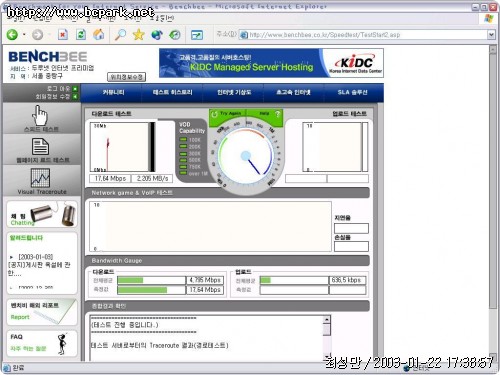Click the 지연율 value field

pyautogui.click(x=351, y=228)
